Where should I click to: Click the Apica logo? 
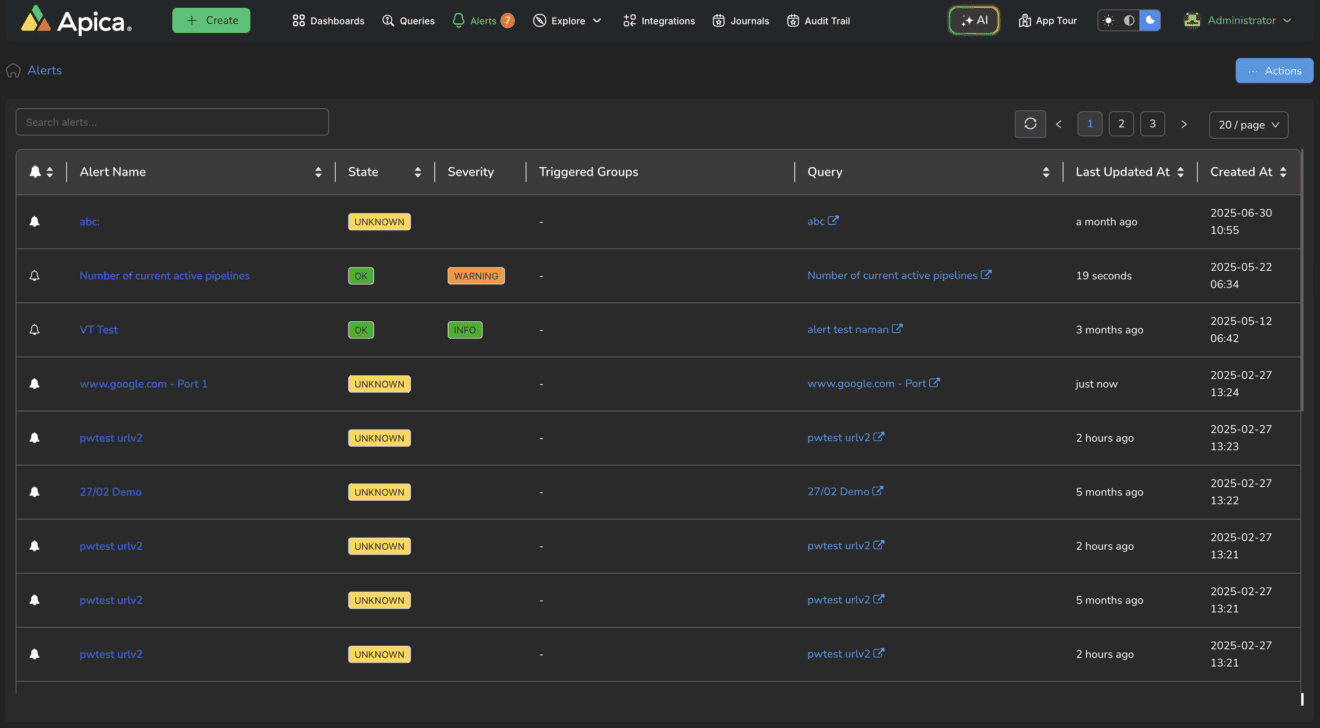76,20
